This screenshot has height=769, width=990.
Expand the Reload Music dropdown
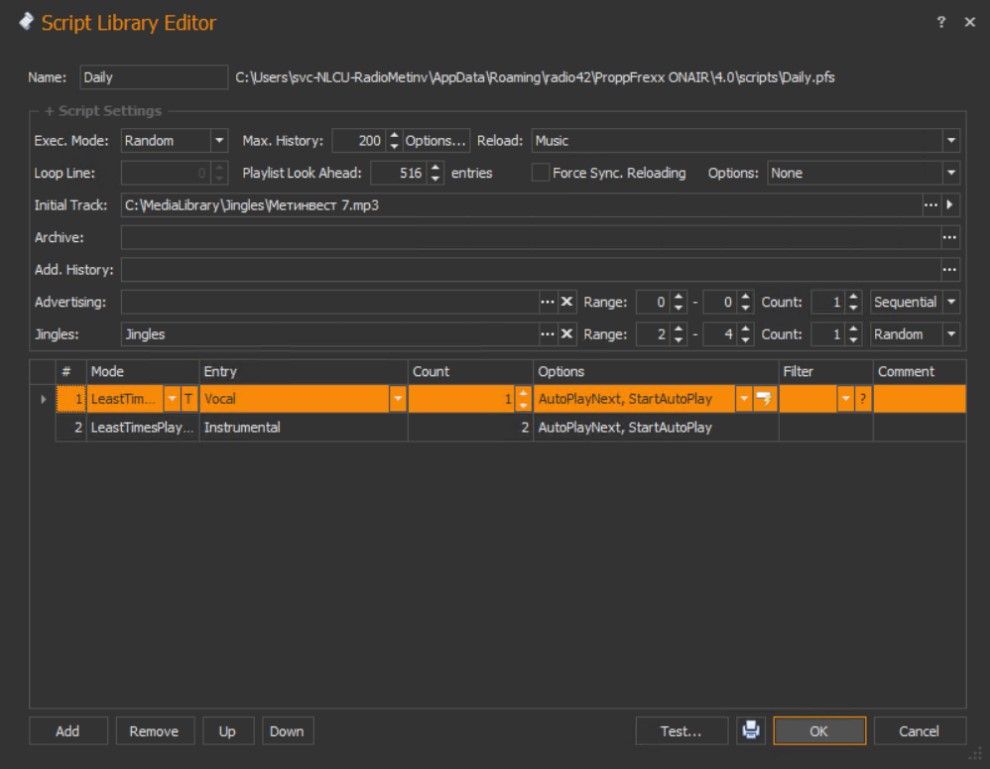(x=951, y=141)
